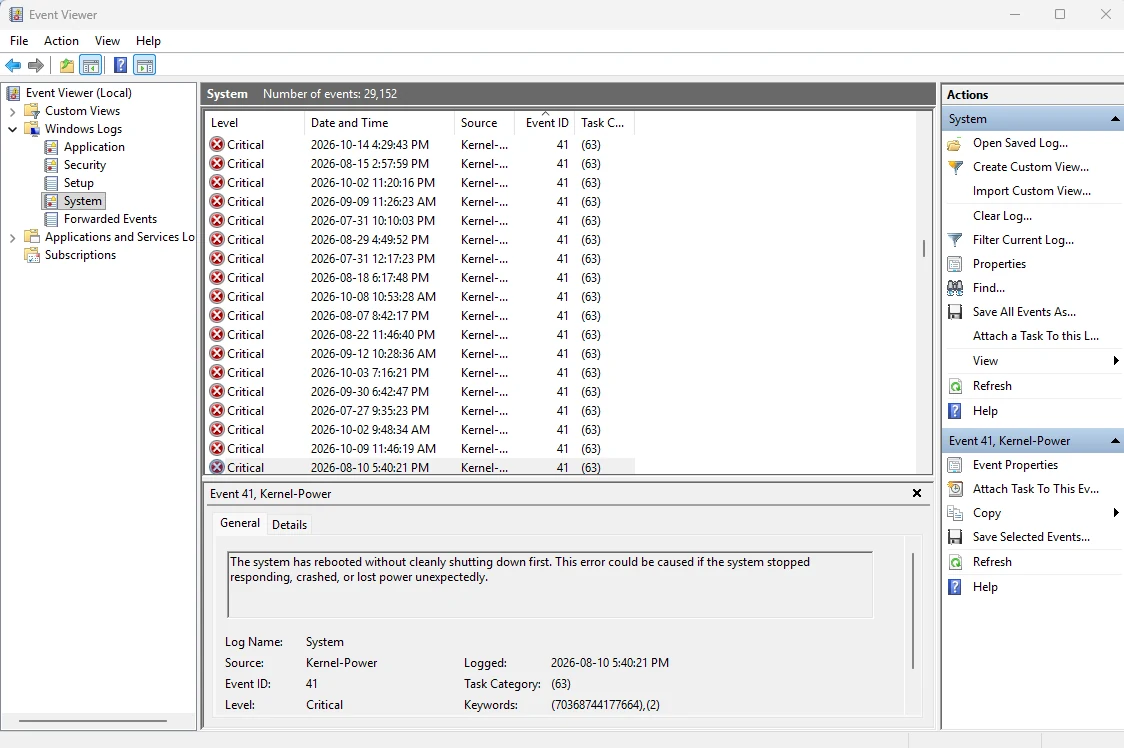Click the Help icon under System actions
1124x748 pixels.
[x=955, y=411]
